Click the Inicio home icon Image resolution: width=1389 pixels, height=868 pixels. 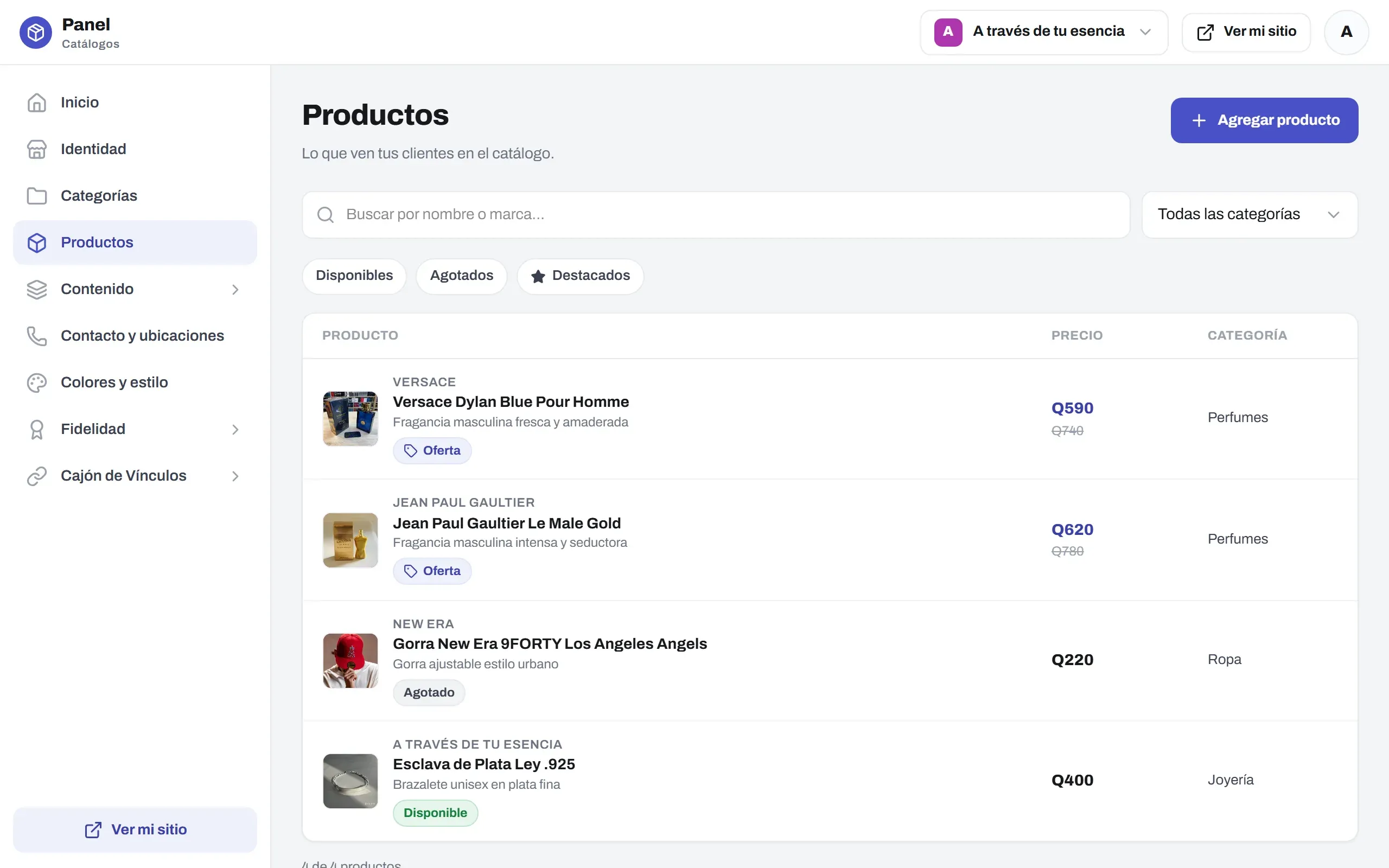point(37,102)
